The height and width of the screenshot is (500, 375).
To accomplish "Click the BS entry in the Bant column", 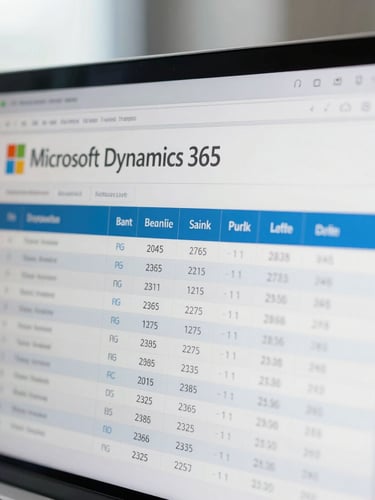I will (108, 412).
